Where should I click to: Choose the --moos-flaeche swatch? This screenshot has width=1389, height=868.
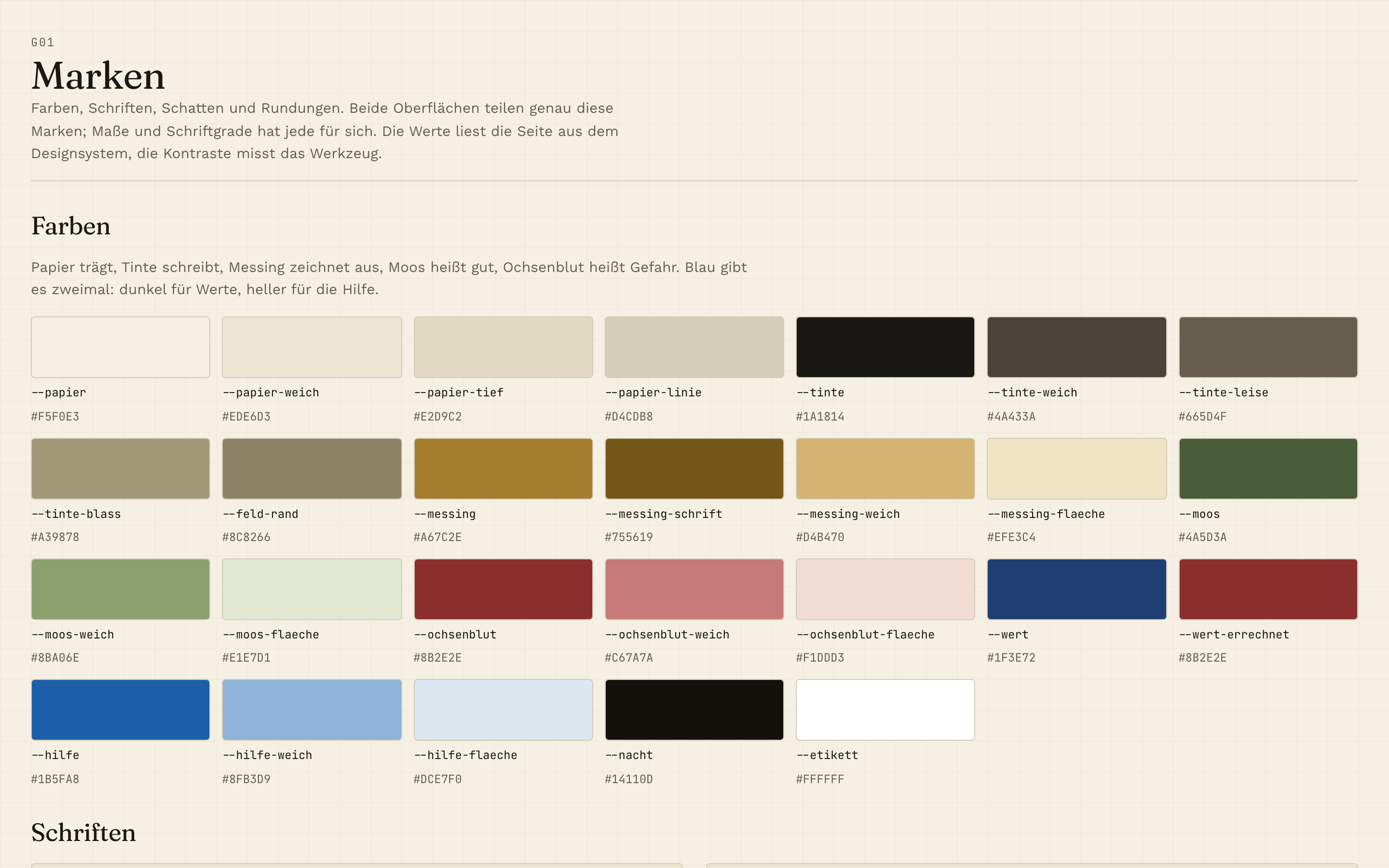coord(312,589)
